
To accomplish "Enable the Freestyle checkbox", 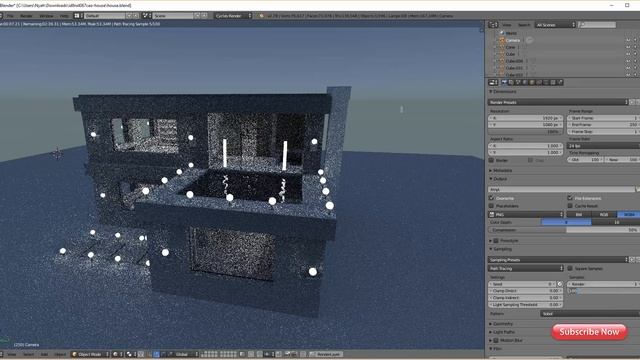I will click(x=496, y=241).
